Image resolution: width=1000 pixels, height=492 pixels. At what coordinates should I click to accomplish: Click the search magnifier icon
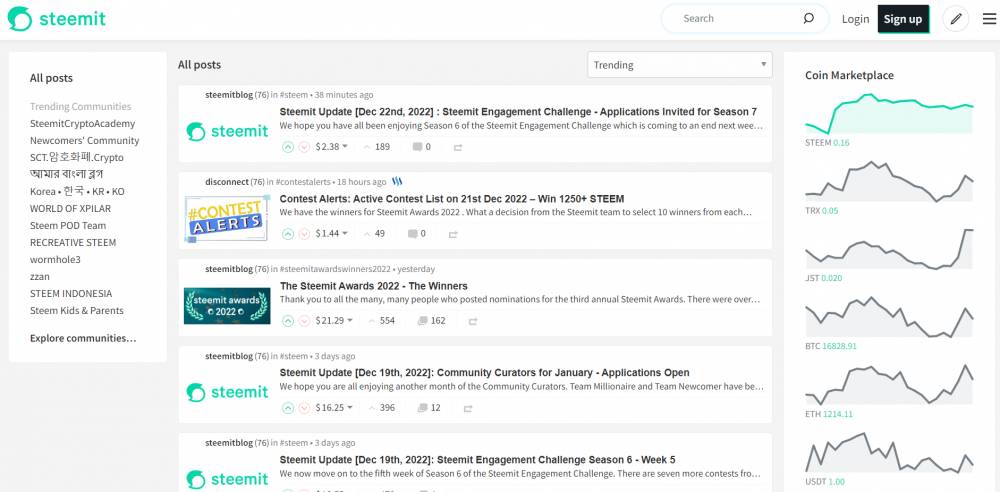[x=808, y=19]
